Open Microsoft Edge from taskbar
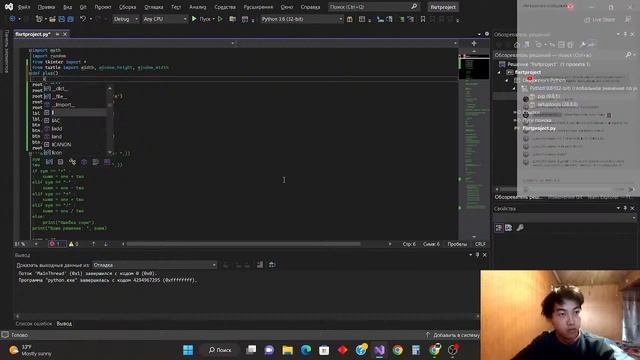This screenshot has height=360, width=640. pyautogui.click(x=306, y=350)
